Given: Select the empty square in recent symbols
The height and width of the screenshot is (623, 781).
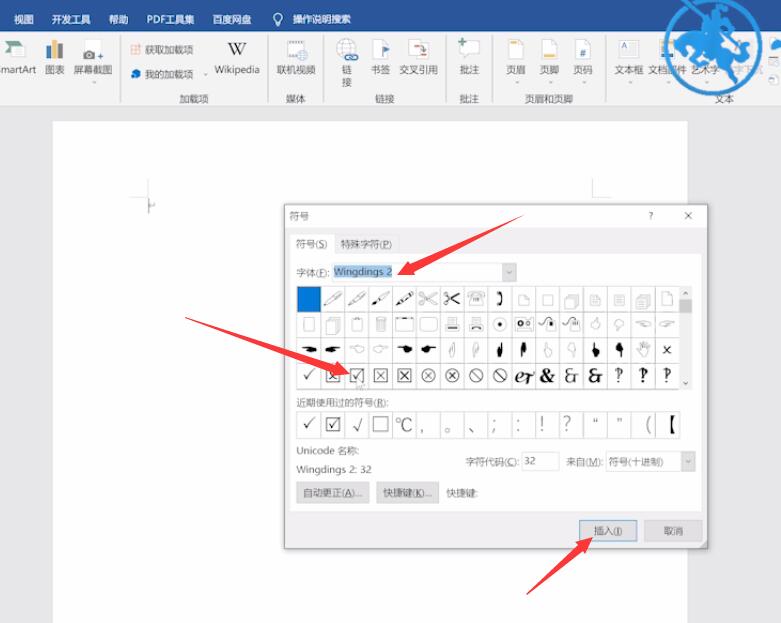Looking at the screenshot, I should coord(381,425).
